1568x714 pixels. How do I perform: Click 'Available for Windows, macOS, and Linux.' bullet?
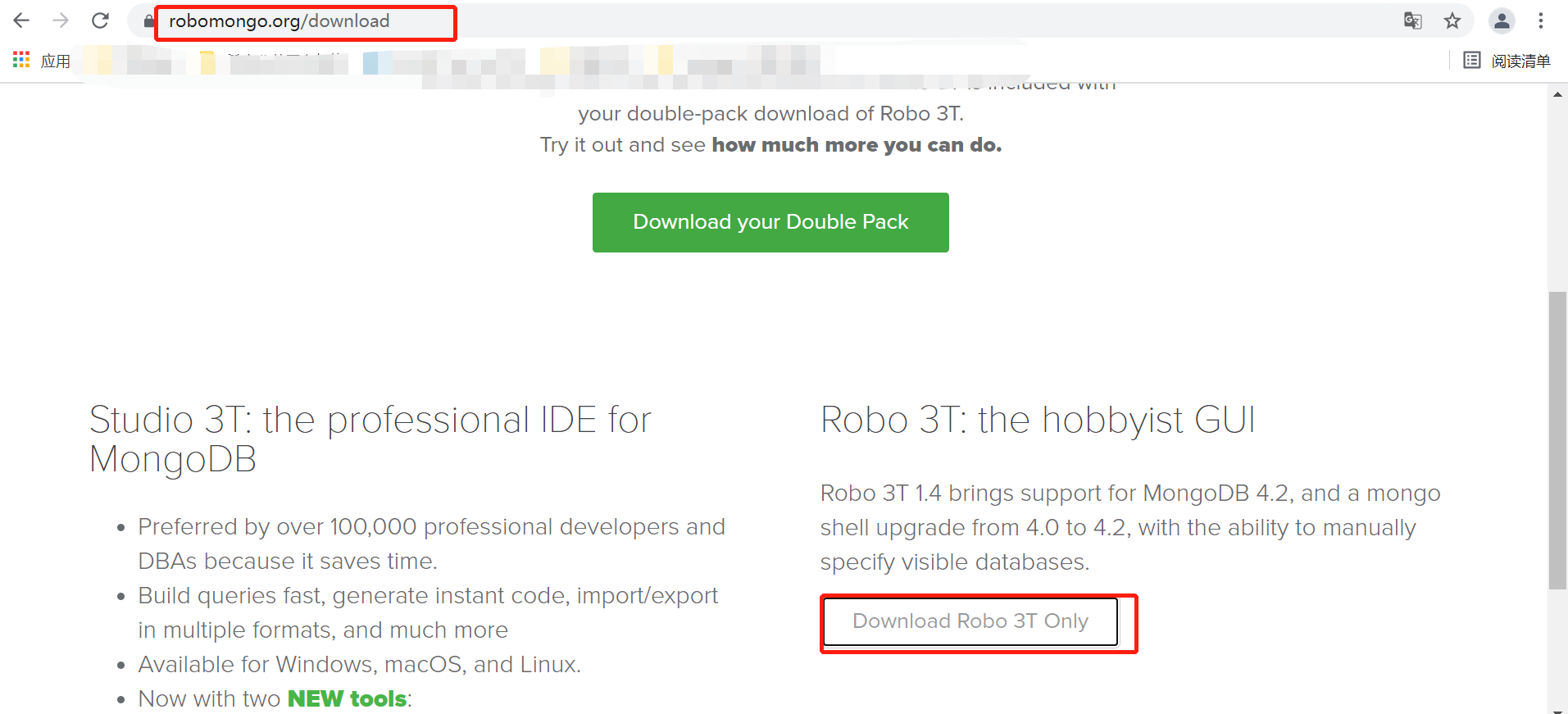point(359,664)
